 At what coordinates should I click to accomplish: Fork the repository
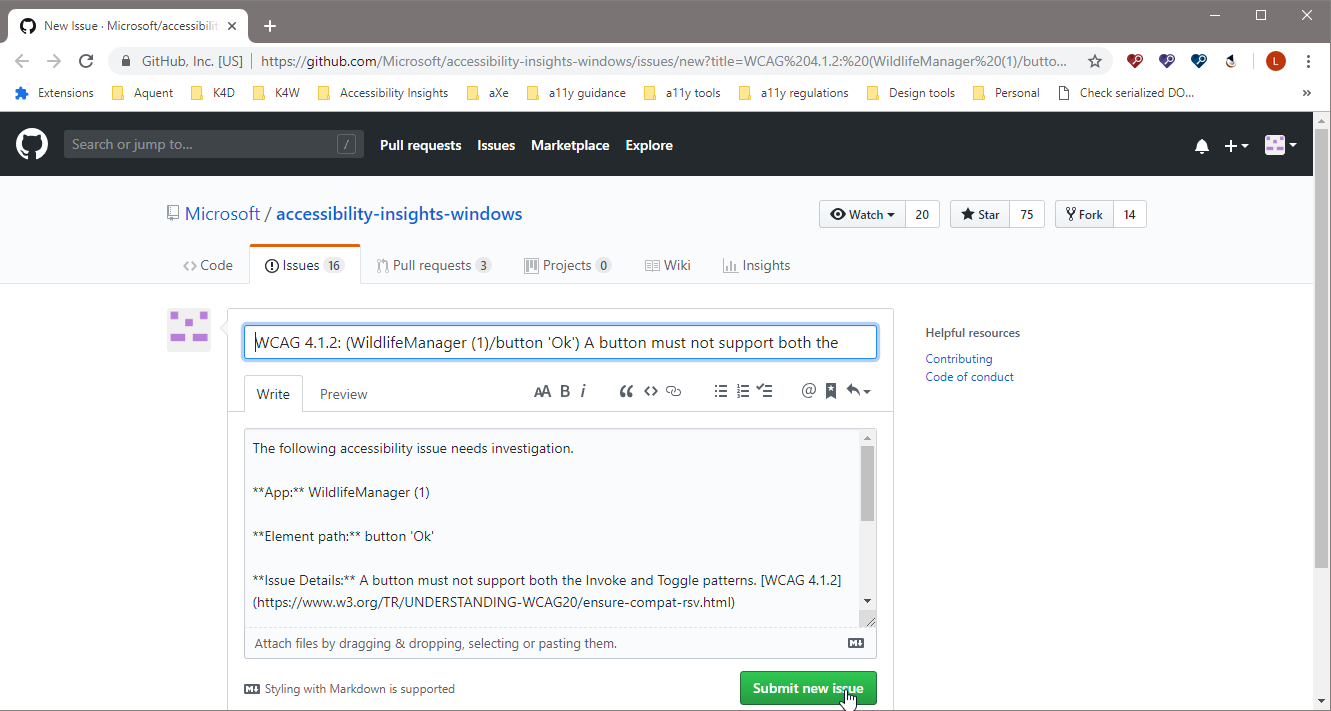[x=1084, y=214]
